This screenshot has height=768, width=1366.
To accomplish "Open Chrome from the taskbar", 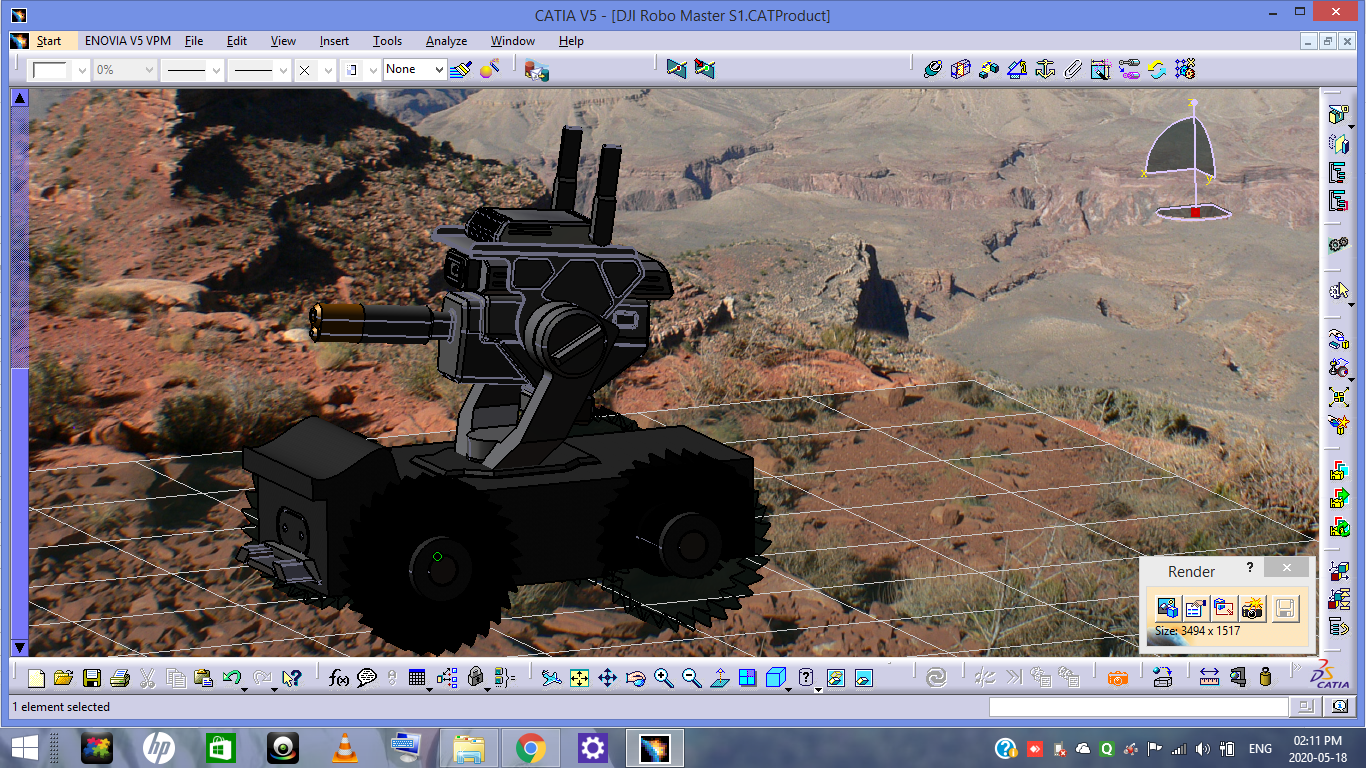I will tap(530, 748).
